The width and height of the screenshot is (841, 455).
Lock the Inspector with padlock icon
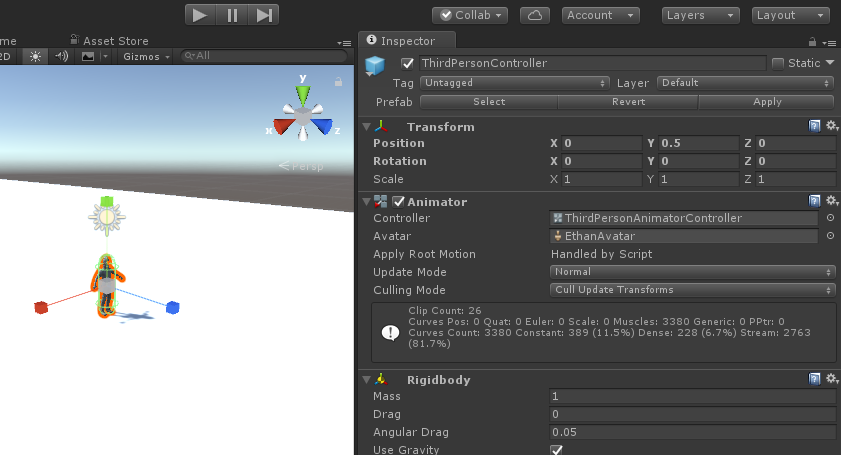point(812,42)
